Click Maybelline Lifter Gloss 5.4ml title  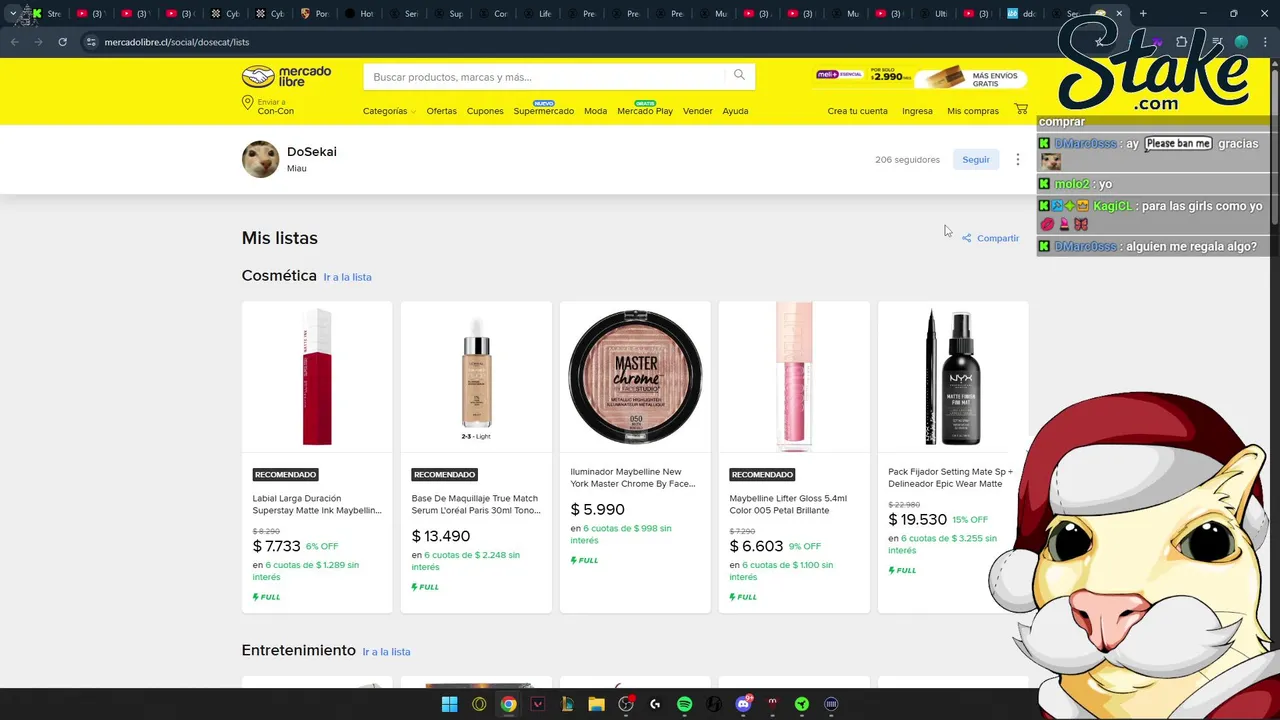[788, 504]
